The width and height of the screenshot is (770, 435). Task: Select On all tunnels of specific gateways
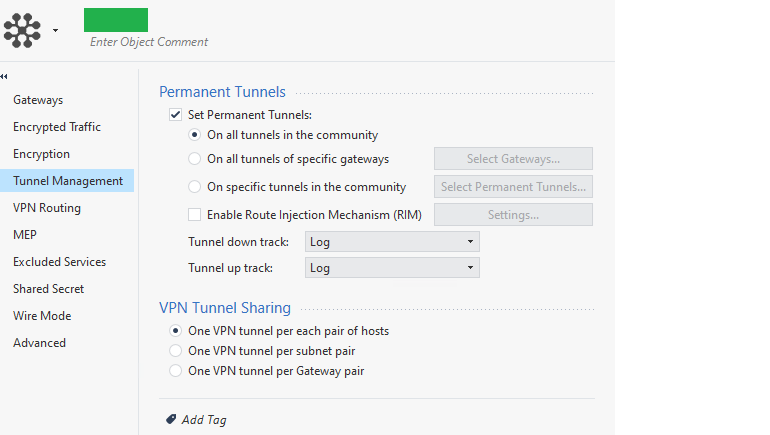194,159
